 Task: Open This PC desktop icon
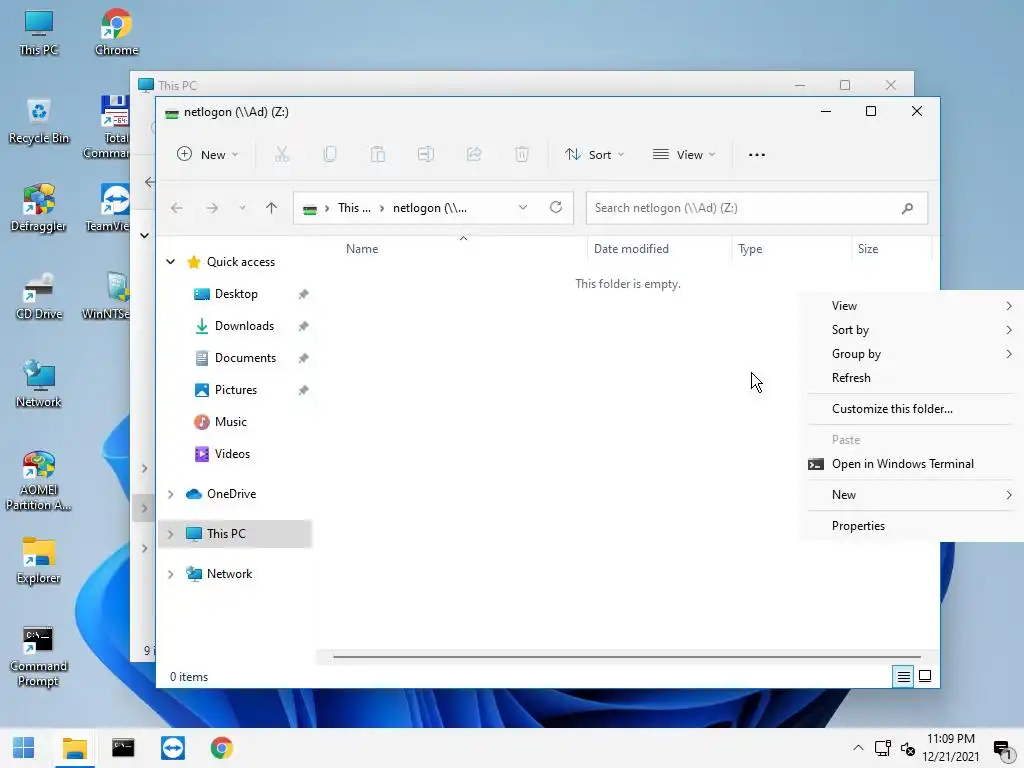point(39,33)
